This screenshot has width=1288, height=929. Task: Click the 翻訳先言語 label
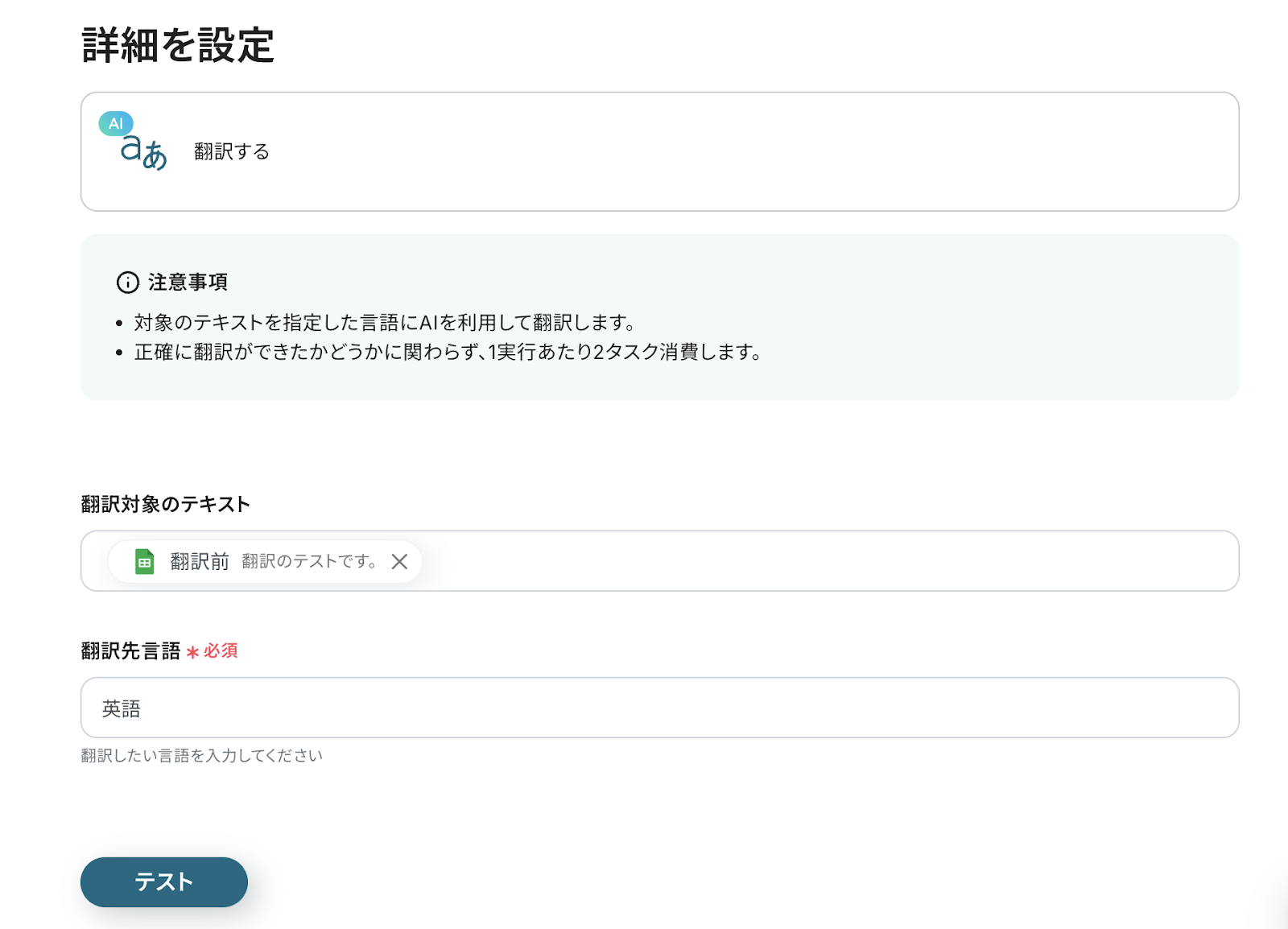[130, 651]
